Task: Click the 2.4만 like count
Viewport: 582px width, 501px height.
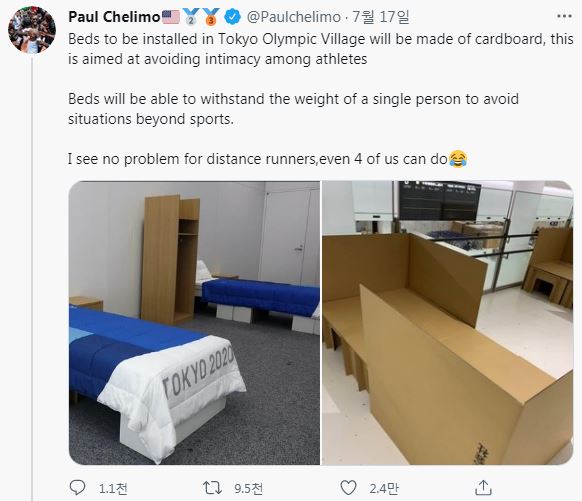Action: pos(384,488)
